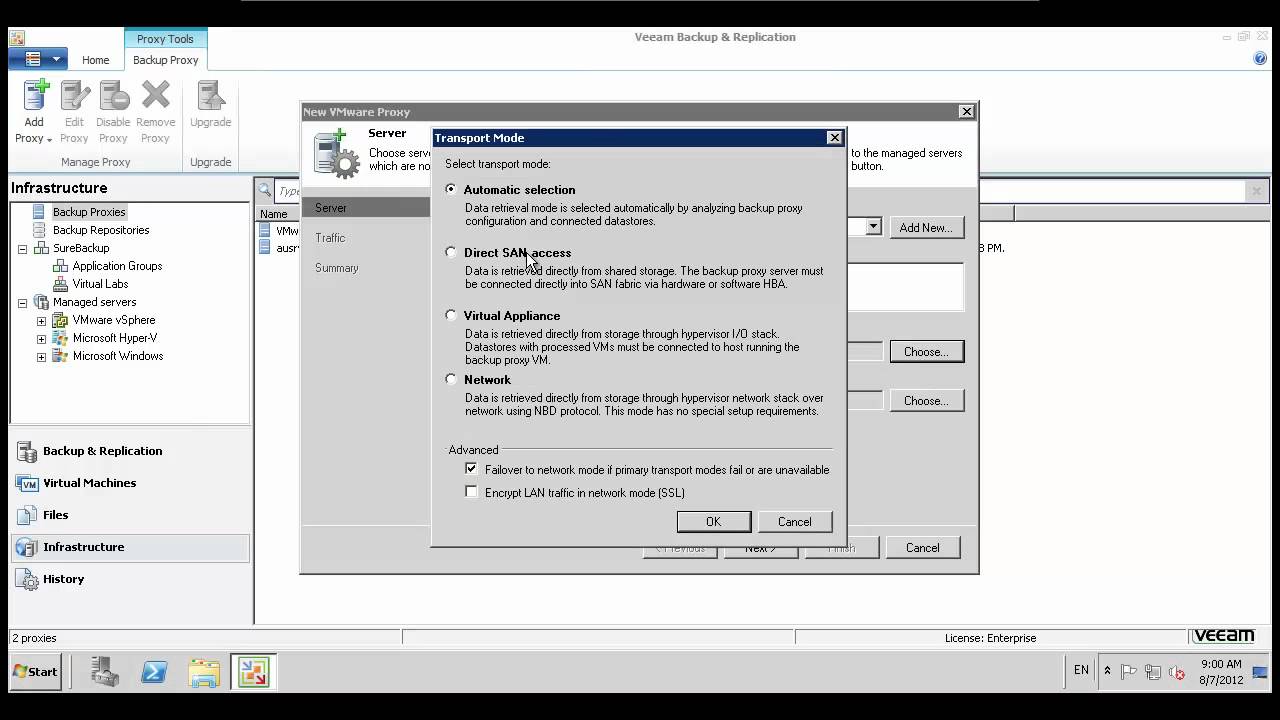Go to the Traffic wizard step

pos(330,238)
